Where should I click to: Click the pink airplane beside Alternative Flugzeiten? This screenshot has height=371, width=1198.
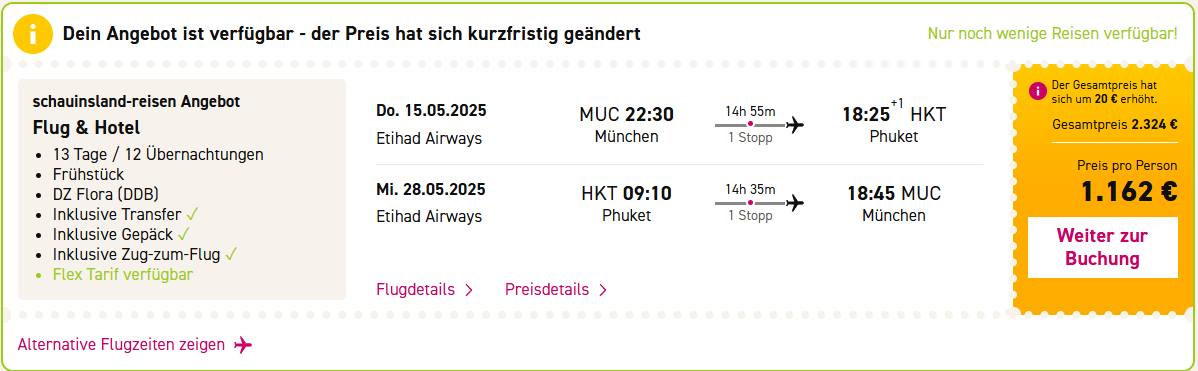click(243, 345)
